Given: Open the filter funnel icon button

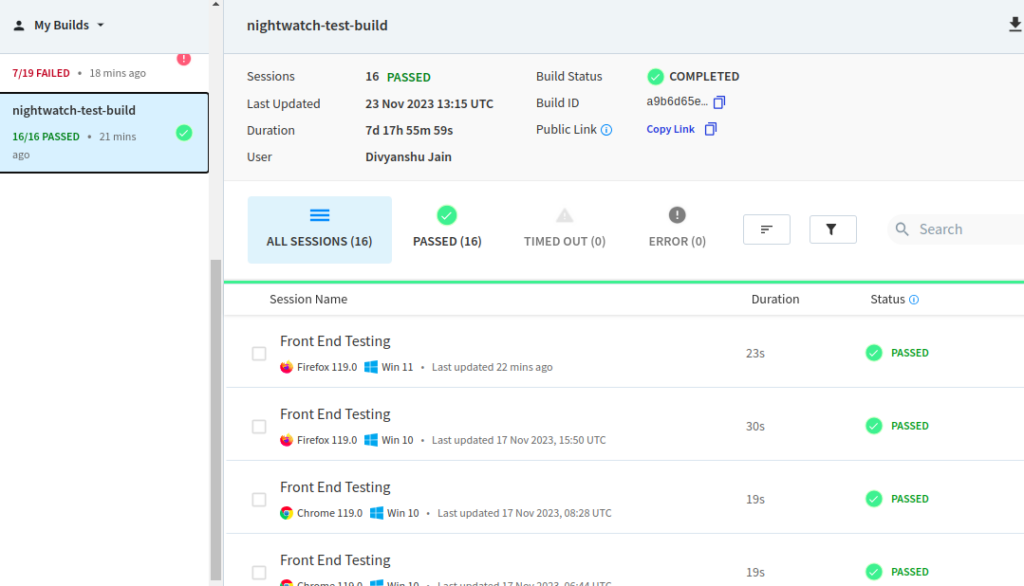Looking at the screenshot, I should (x=832, y=229).
